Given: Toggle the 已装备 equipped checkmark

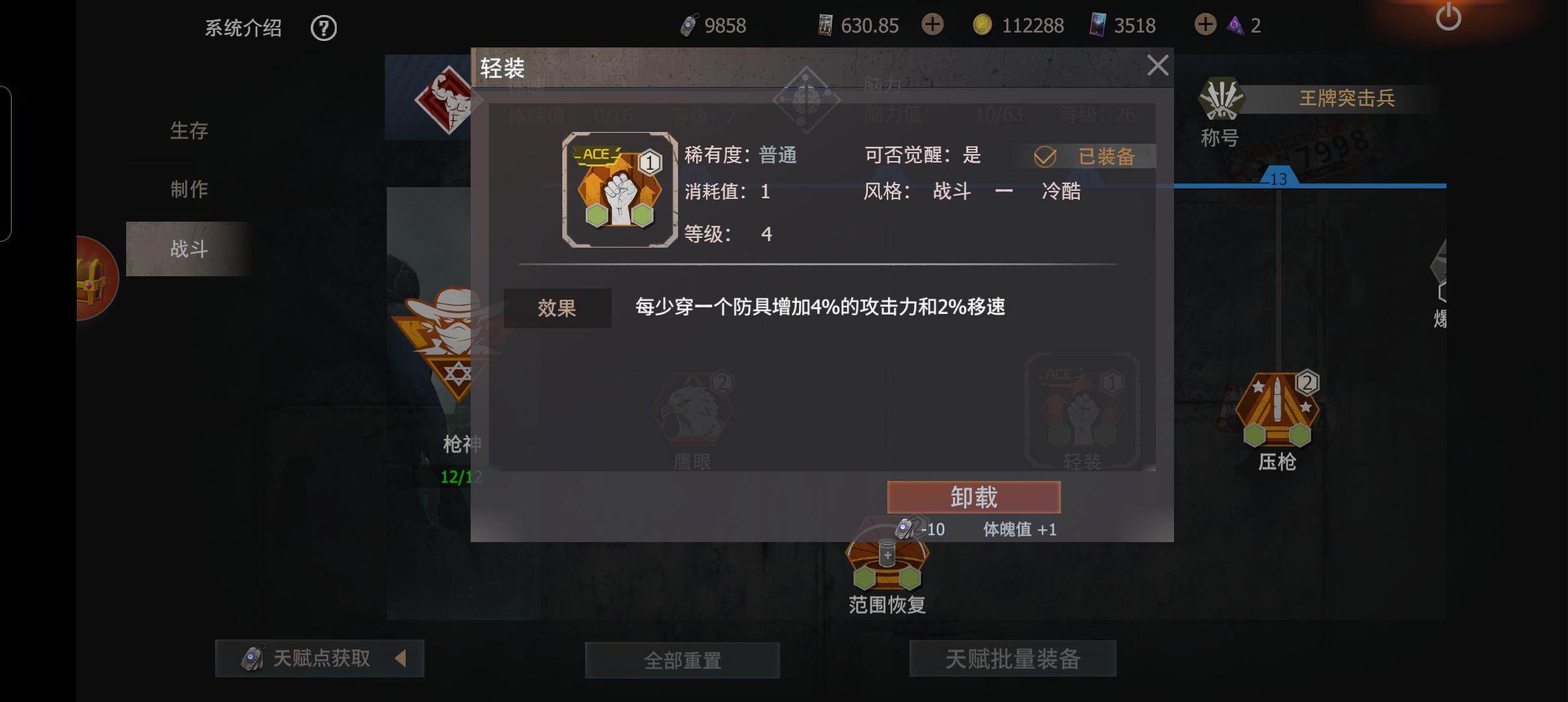Looking at the screenshot, I should tap(1045, 156).
